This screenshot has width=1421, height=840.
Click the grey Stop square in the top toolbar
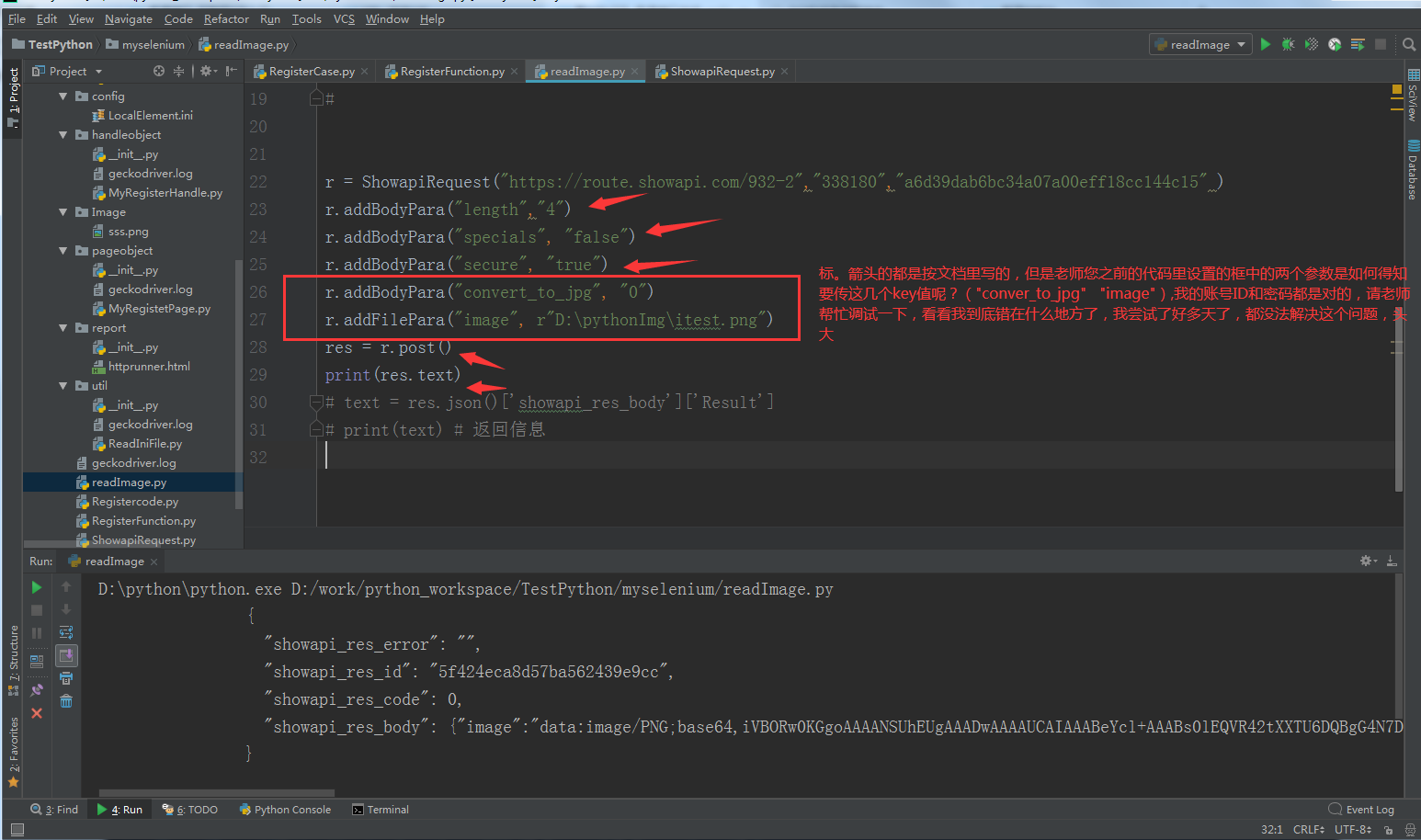[1381, 44]
